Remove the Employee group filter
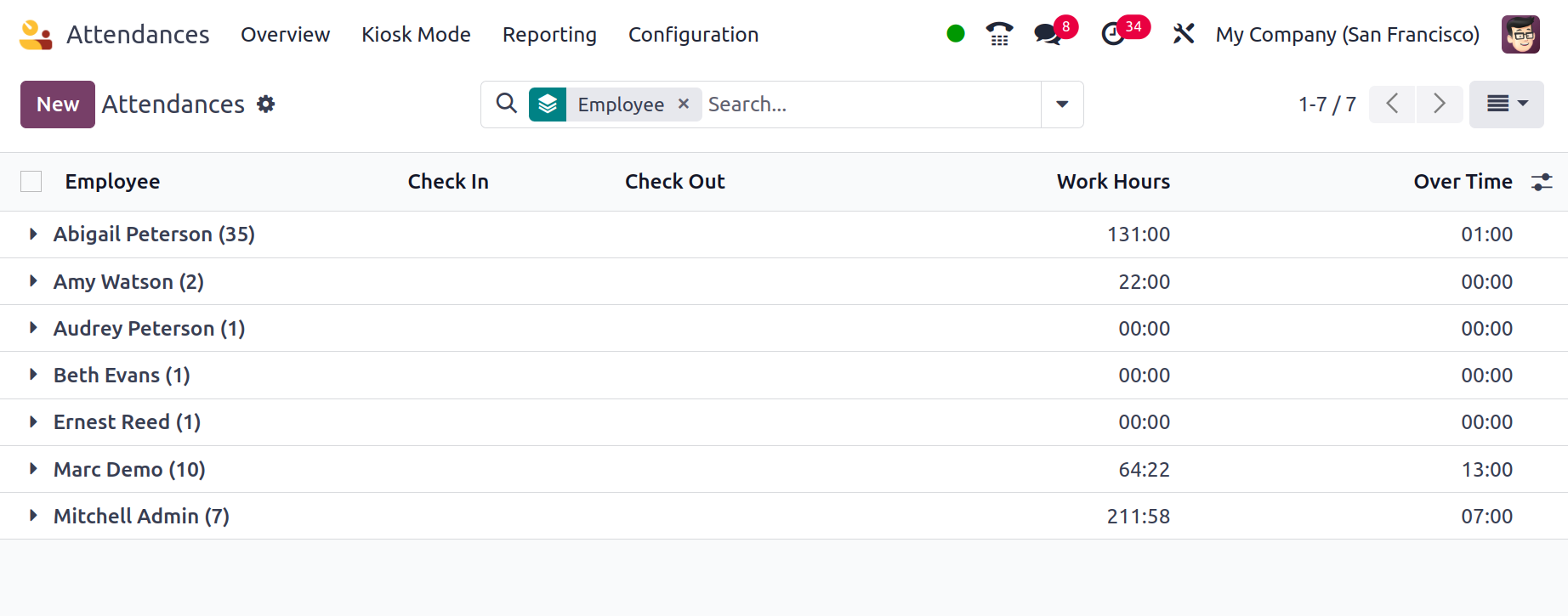 (x=684, y=104)
